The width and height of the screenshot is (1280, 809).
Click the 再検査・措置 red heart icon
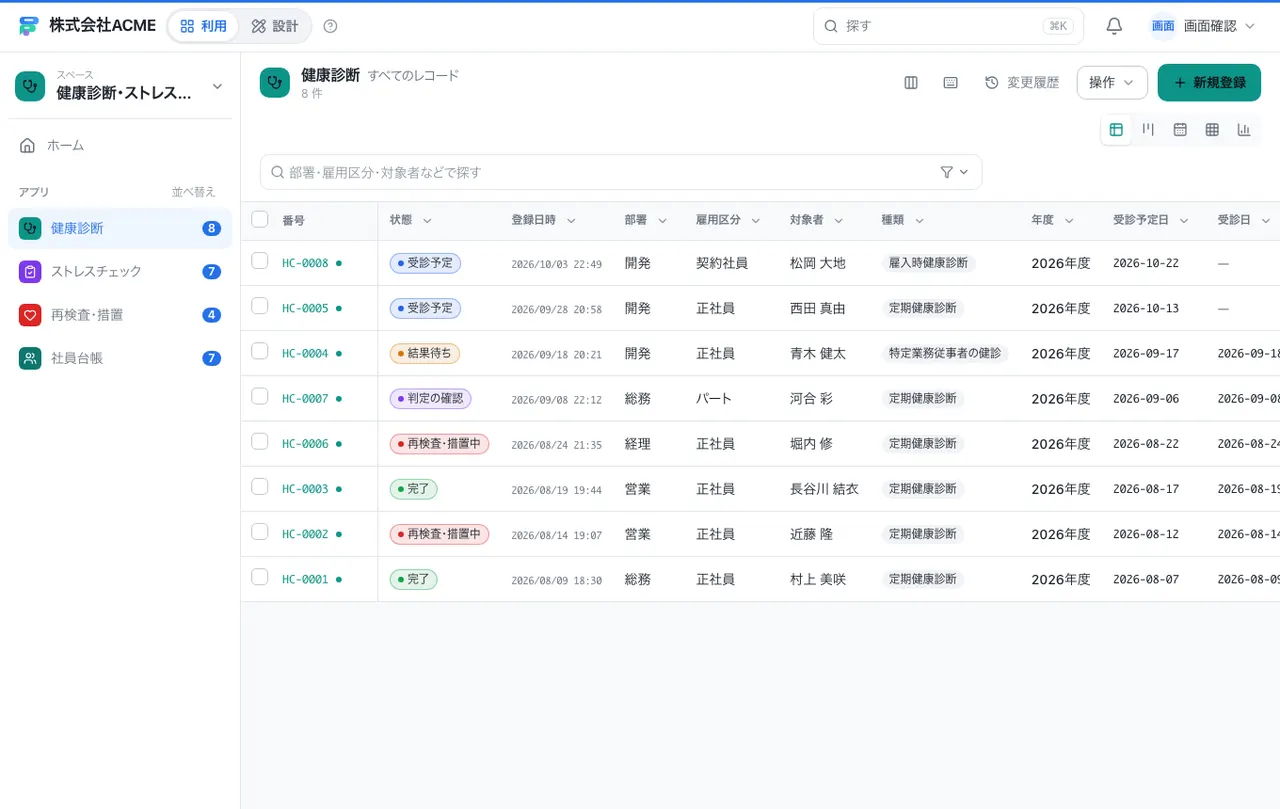tap(30, 315)
